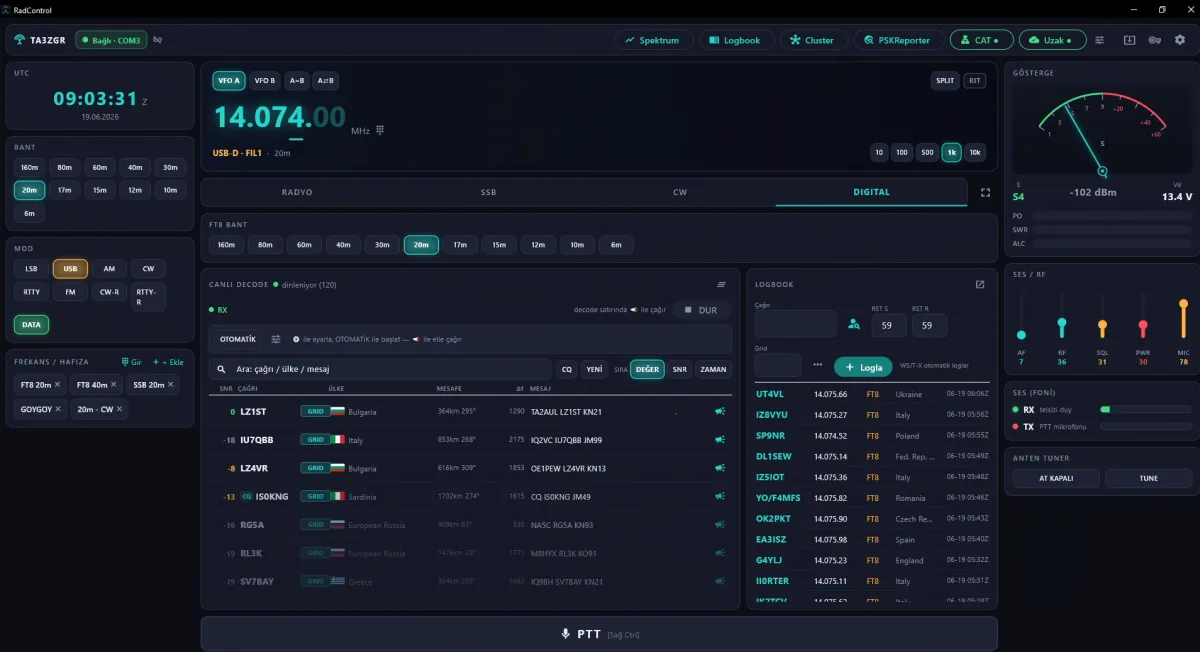The width and height of the screenshot is (1200, 652).
Task: Open auto settings sliders icon beside OTOMATİK
Action: (x=276, y=339)
